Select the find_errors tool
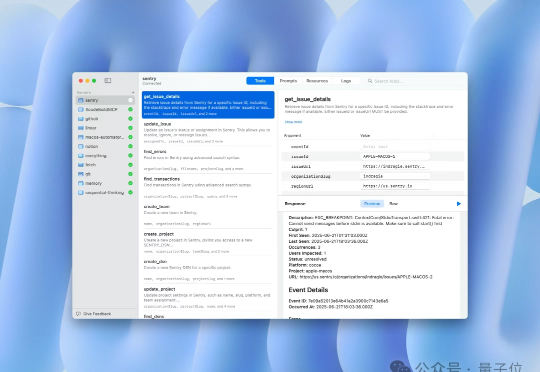This screenshot has height=372, width=540. point(208,160)
